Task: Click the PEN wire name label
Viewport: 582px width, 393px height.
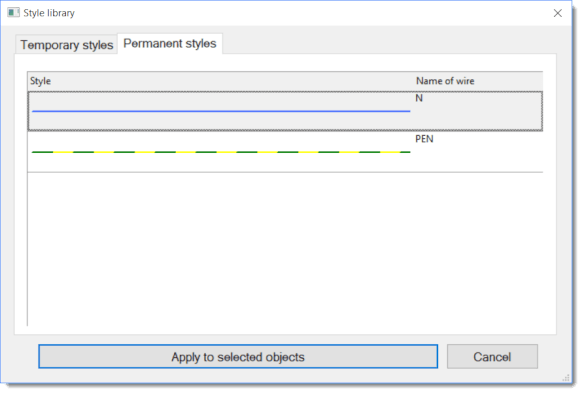Action: click(424, 139)
